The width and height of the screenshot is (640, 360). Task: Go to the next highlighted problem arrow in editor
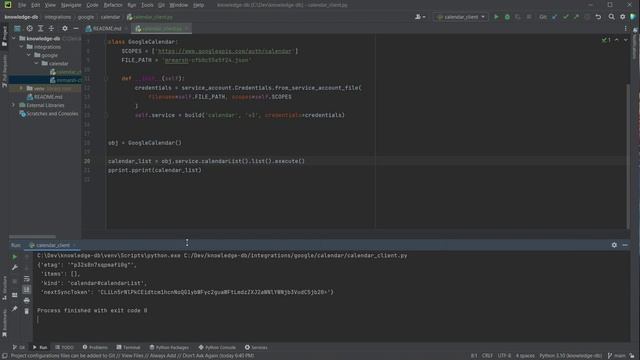[x=626, y=40]
